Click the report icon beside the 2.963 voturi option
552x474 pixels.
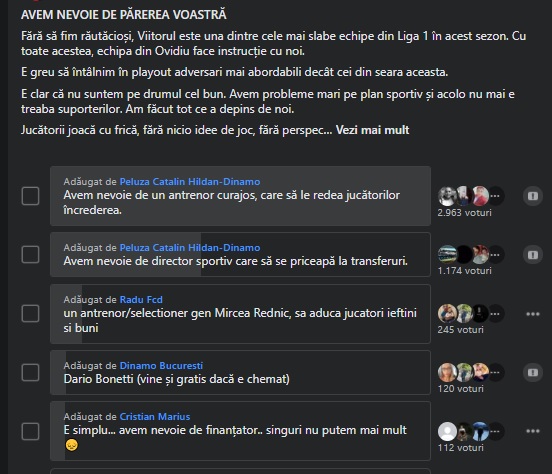coord(533,196)
